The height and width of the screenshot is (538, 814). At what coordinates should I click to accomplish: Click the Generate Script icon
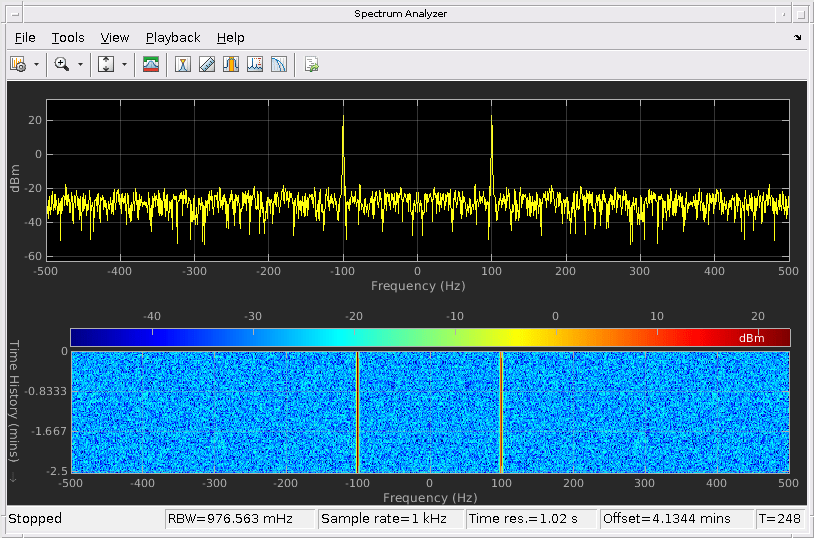[312, 64]
